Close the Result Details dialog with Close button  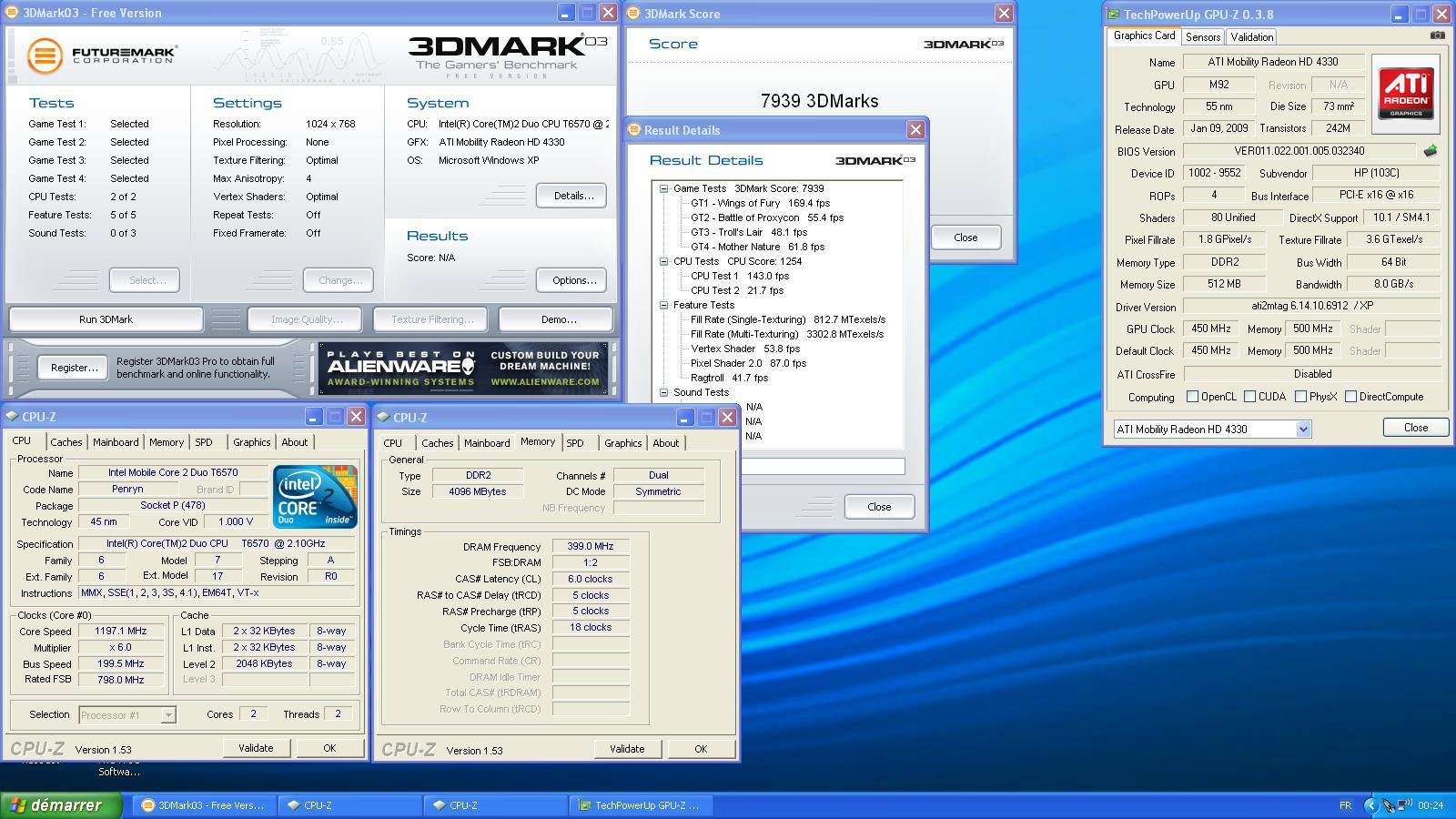tap(879, 507)
